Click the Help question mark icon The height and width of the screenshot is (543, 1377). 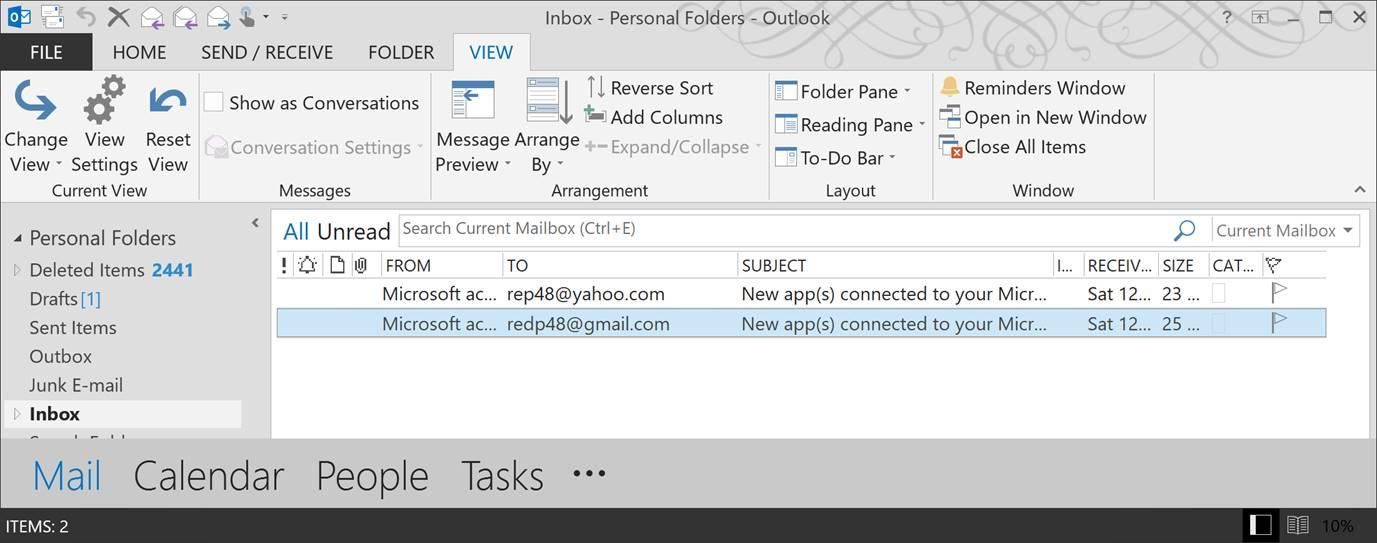[1227, 17]
